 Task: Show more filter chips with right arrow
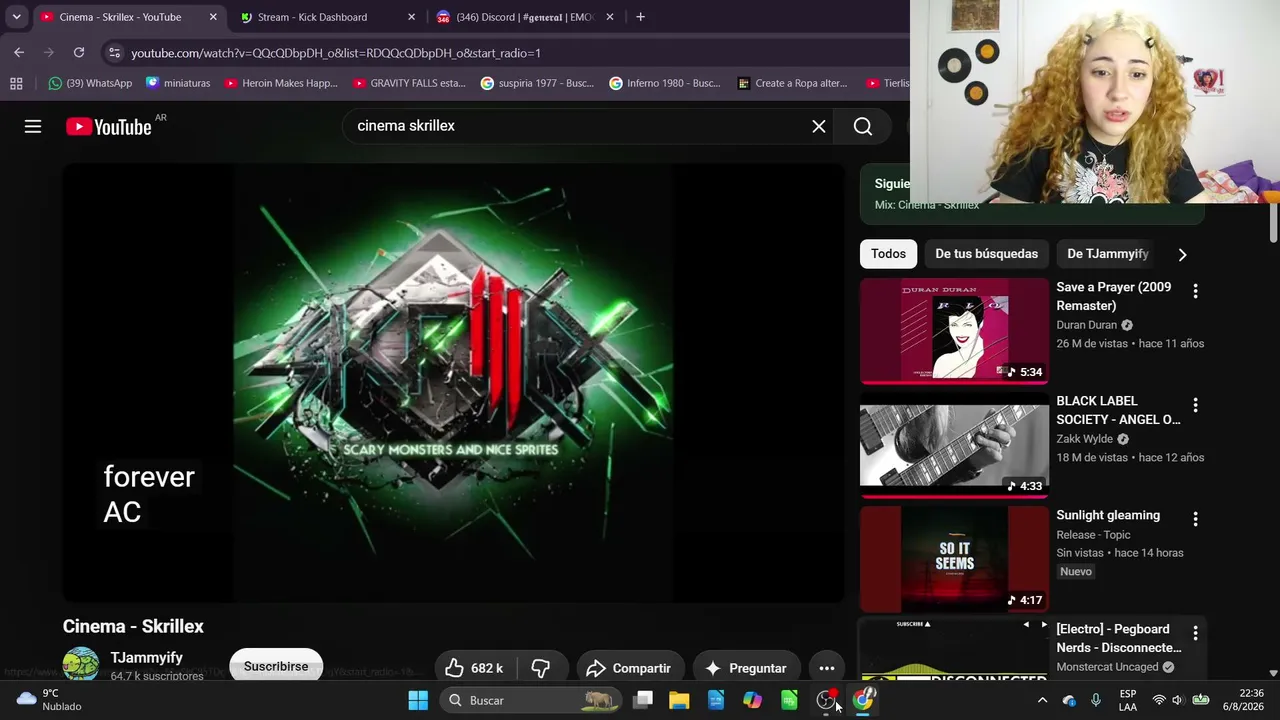pyautogui.click(x=1182, y=254)
